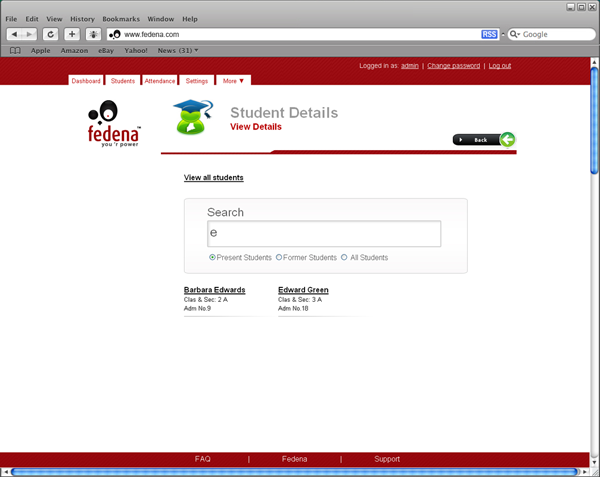Open the File menu

coord(11,19)
